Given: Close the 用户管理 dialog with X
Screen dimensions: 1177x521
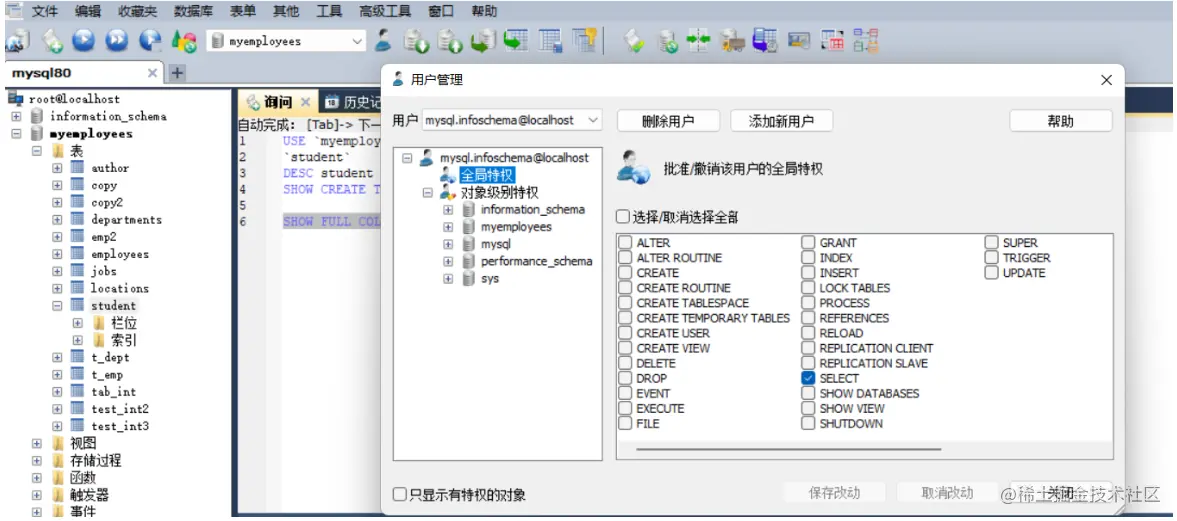Looking at the screenshot, I should [x=1106, y=80].
